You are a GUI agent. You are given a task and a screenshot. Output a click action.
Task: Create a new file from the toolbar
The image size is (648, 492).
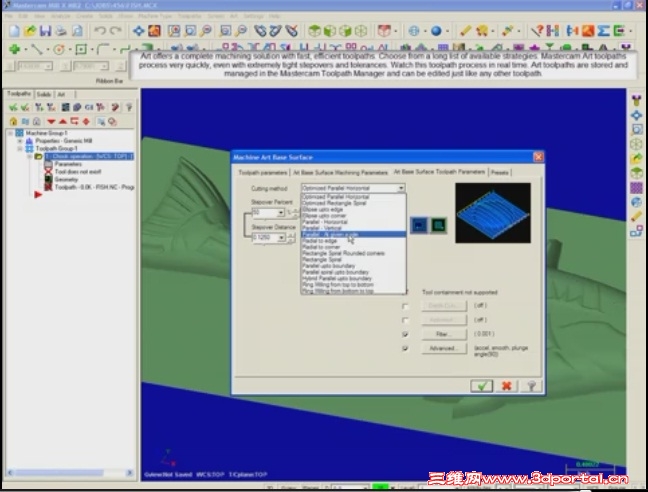click(14, 31)
